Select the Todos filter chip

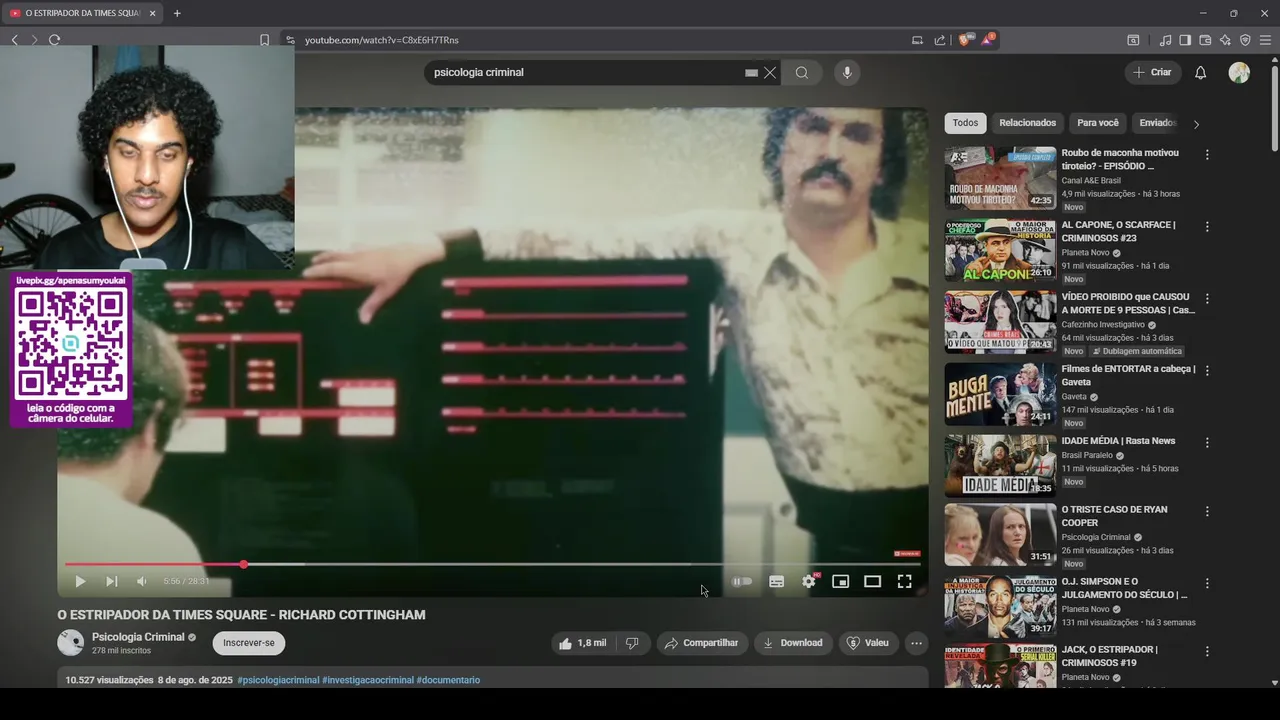pos(965,123)
